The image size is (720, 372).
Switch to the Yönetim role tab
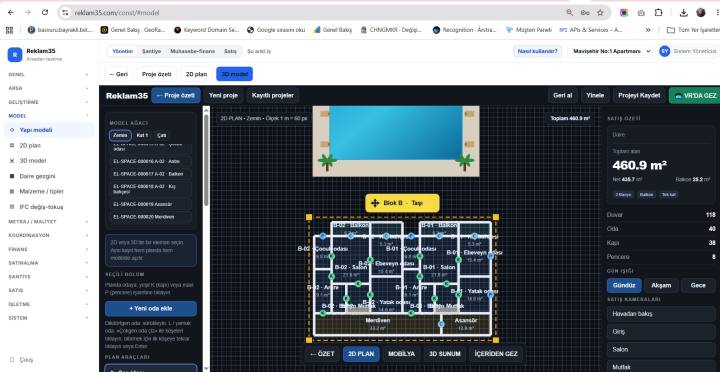[123, 51]
